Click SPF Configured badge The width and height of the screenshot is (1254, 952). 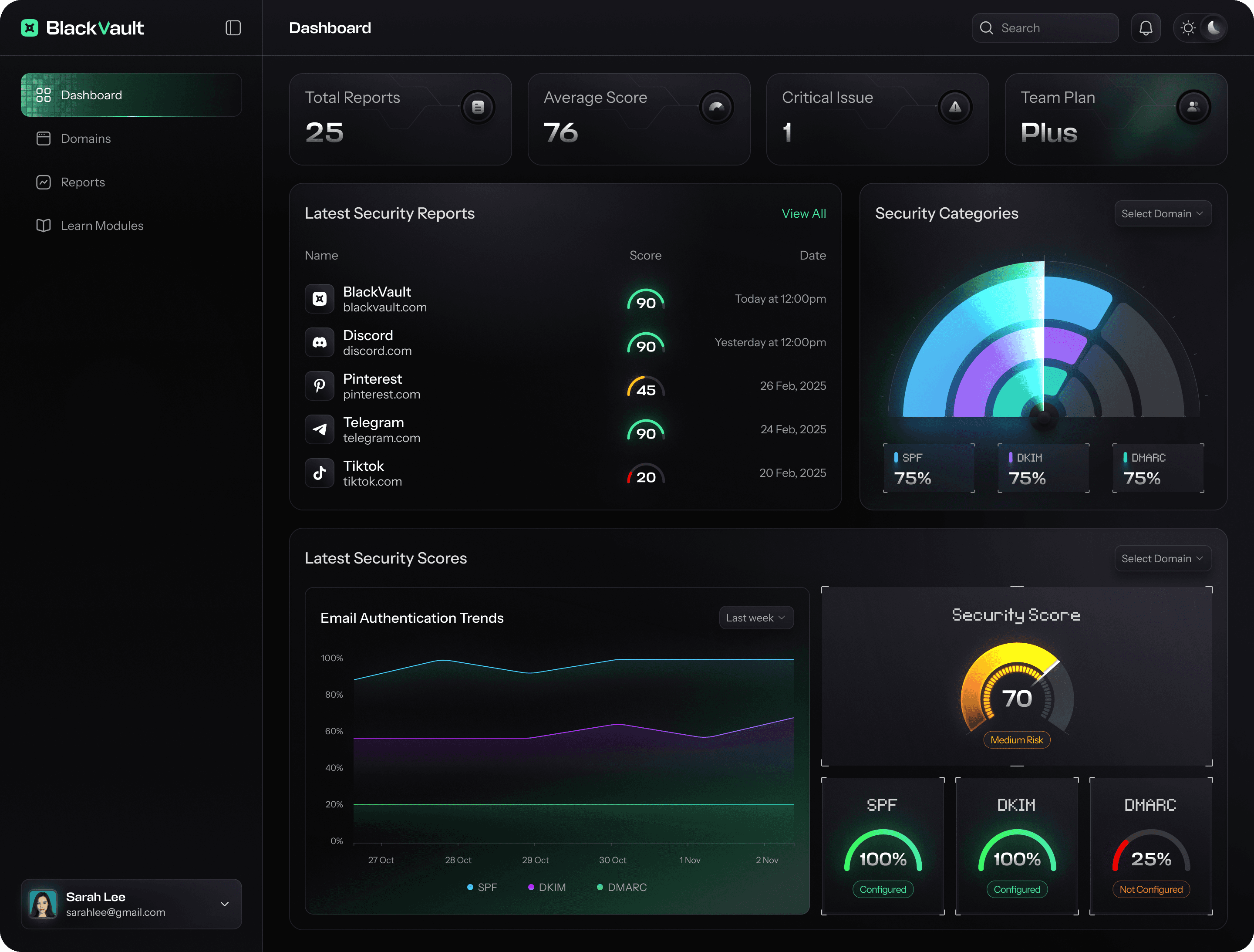point(883,890)
